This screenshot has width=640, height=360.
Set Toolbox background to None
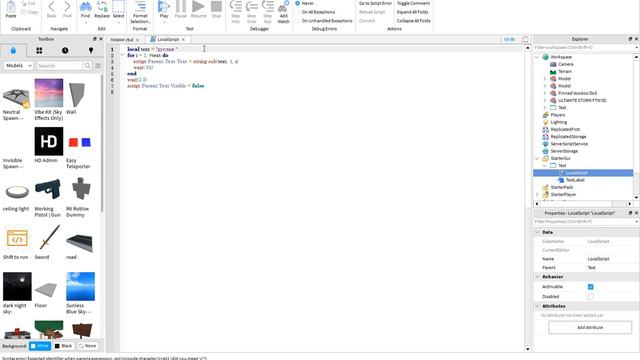tap(87, 346)
